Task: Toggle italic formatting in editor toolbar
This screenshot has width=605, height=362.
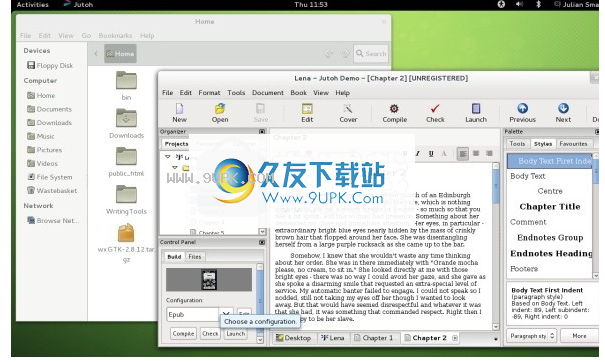Action: coord(417,154)
